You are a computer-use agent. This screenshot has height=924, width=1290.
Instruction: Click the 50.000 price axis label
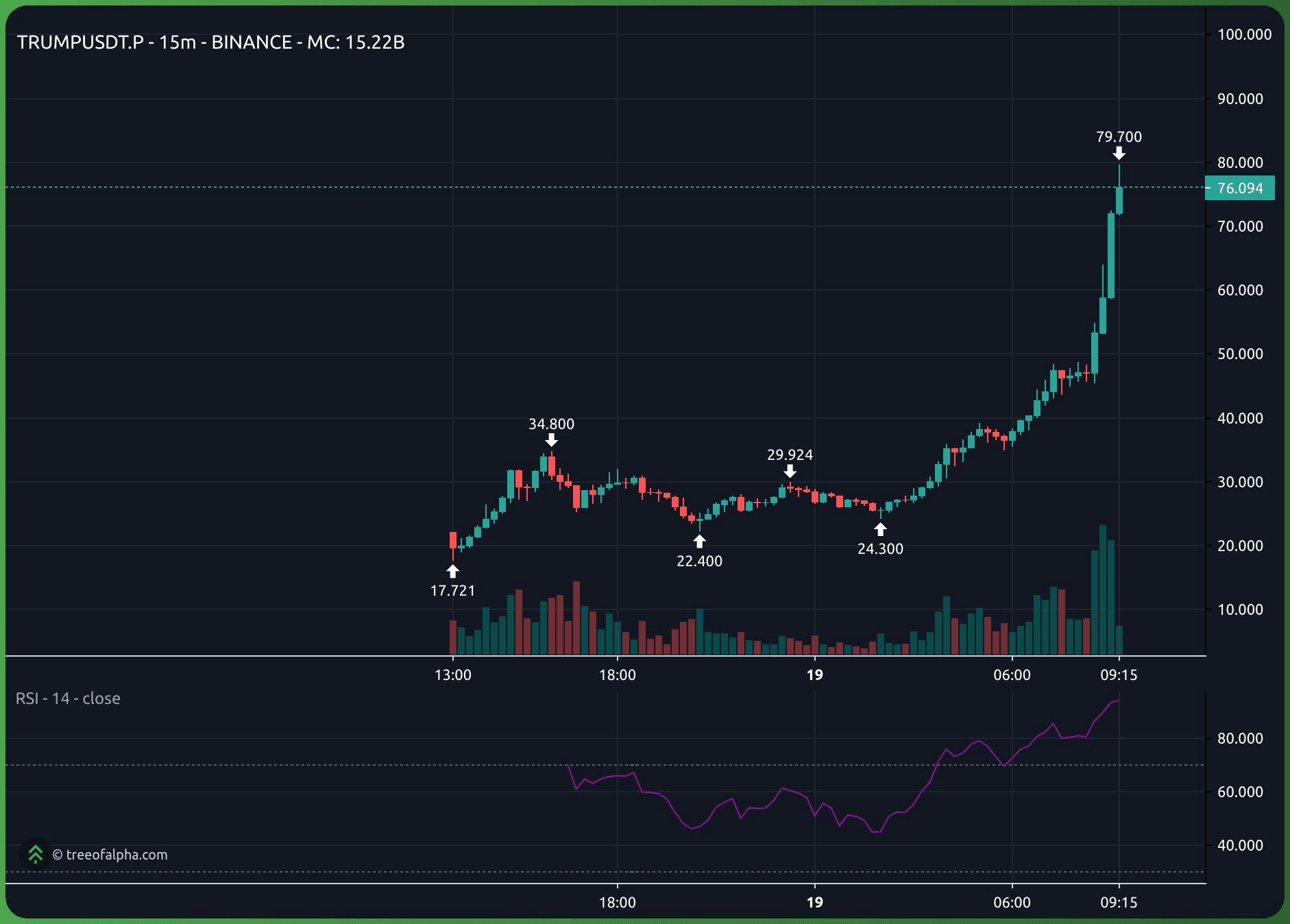(1240, 354)
